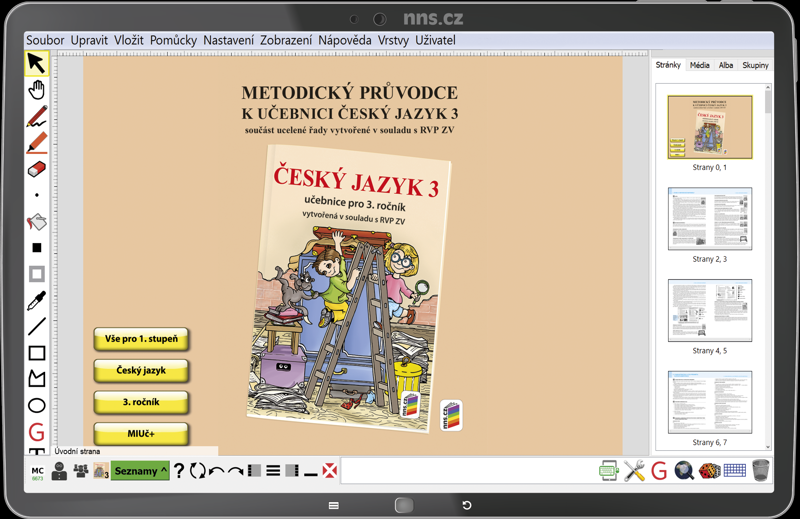Click the pages panel scroll down arrow
The height and width of the screenshot is (519, 800).
coord(768,447)
